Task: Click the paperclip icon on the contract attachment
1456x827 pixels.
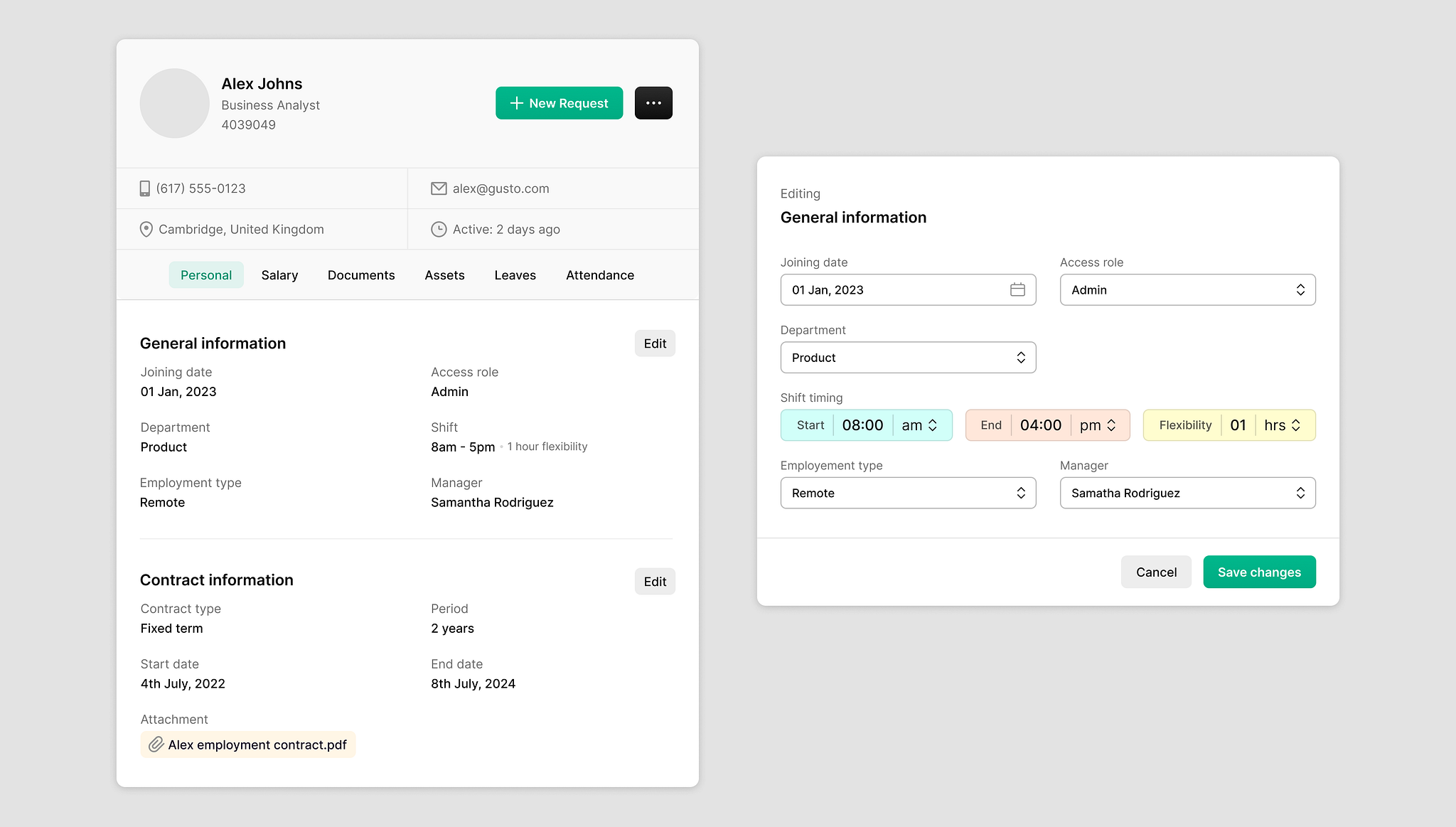Action: [156, 745]
